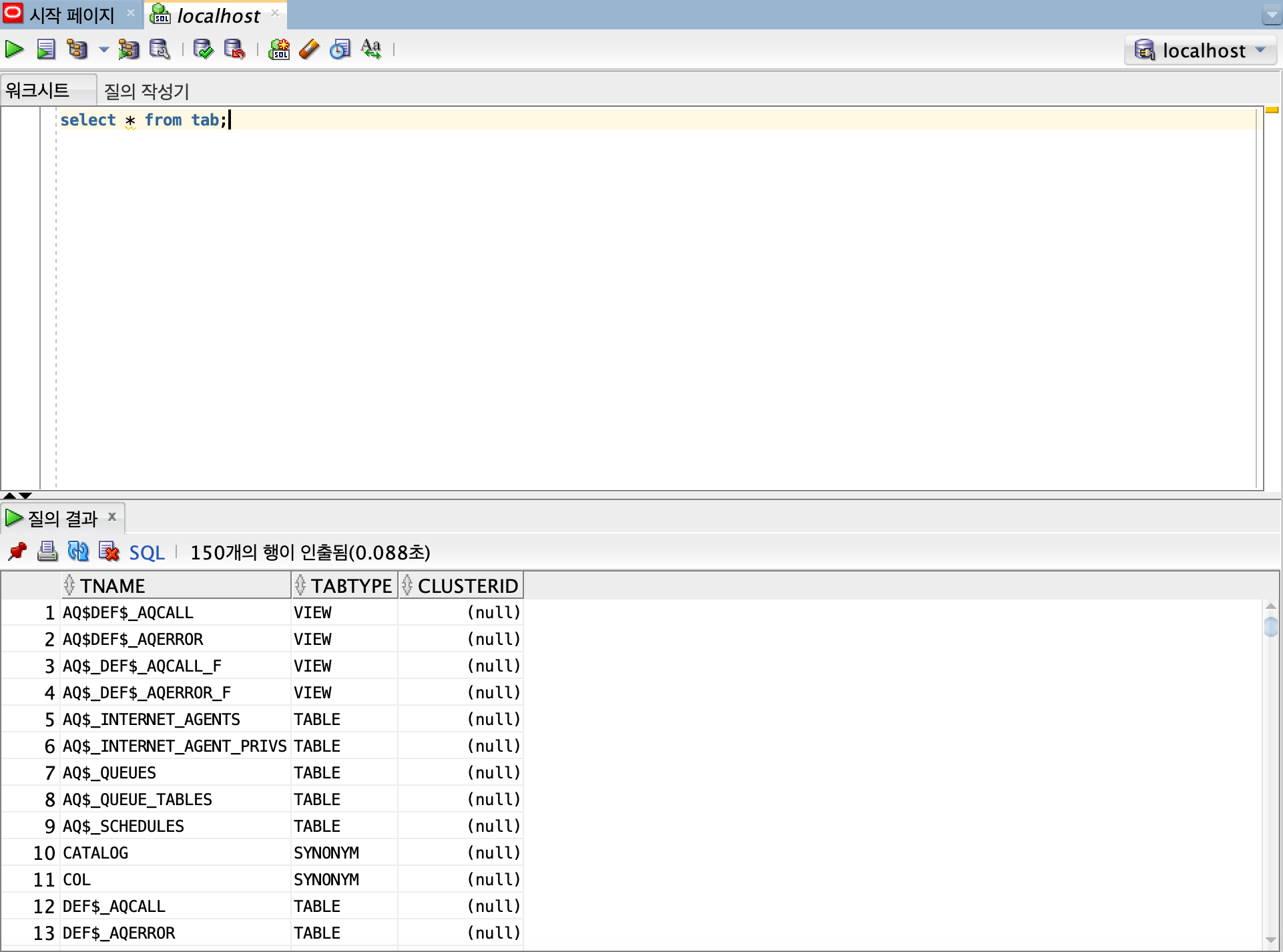Screen dimensions: 1283x952
Task: Open an Unshared SQL Worksheet
Action: coord(279,49)
